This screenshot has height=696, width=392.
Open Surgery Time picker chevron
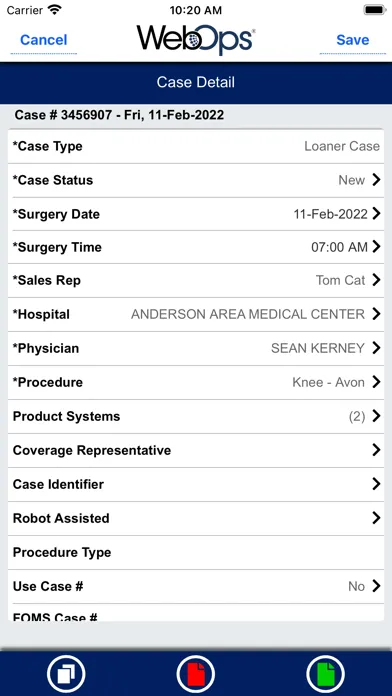(376, 246)
